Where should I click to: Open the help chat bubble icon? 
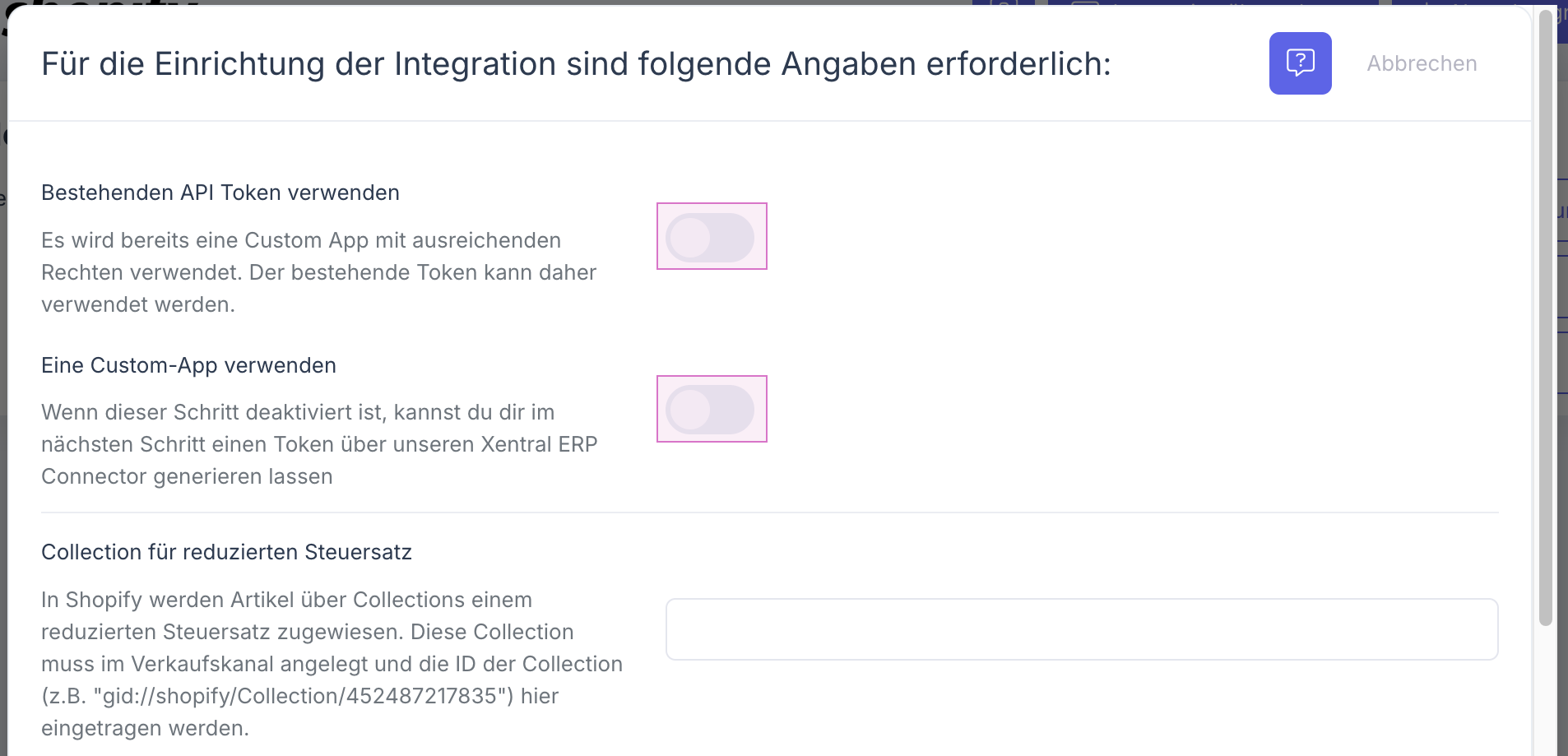point(1300,63)
